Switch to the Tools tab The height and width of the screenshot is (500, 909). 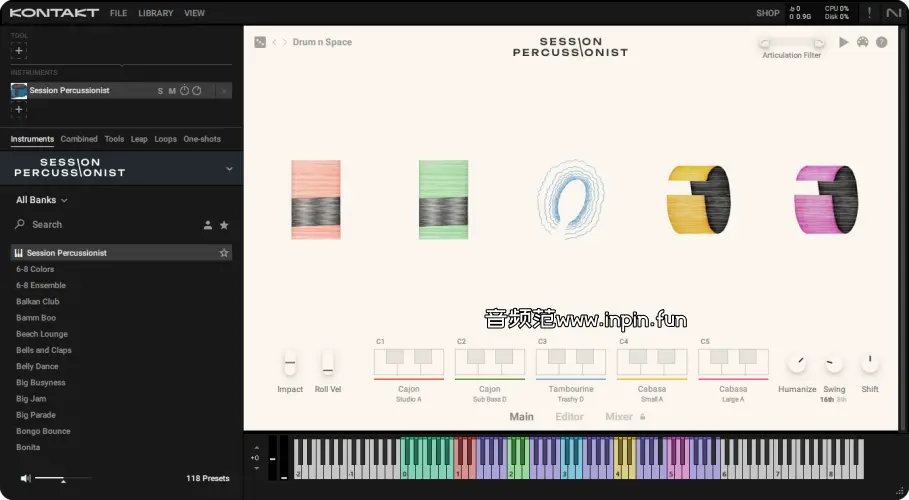(114, 139)
